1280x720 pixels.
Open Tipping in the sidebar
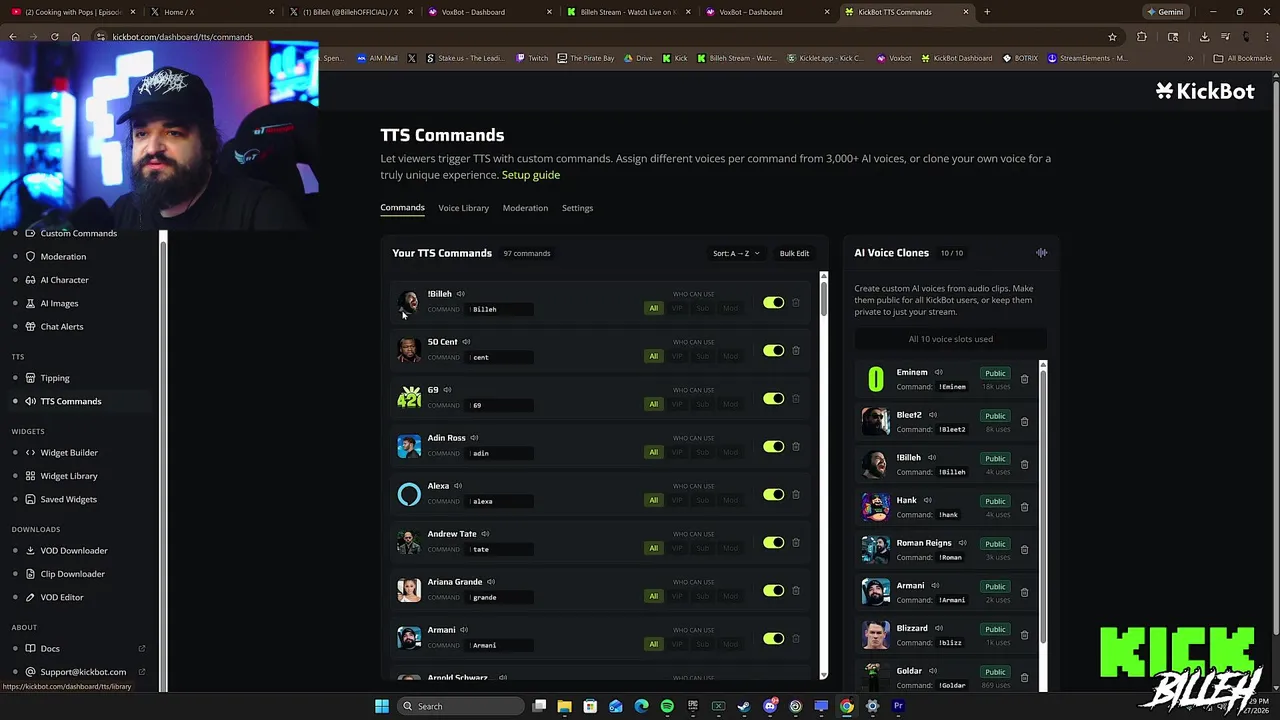[x=55, y=378]
